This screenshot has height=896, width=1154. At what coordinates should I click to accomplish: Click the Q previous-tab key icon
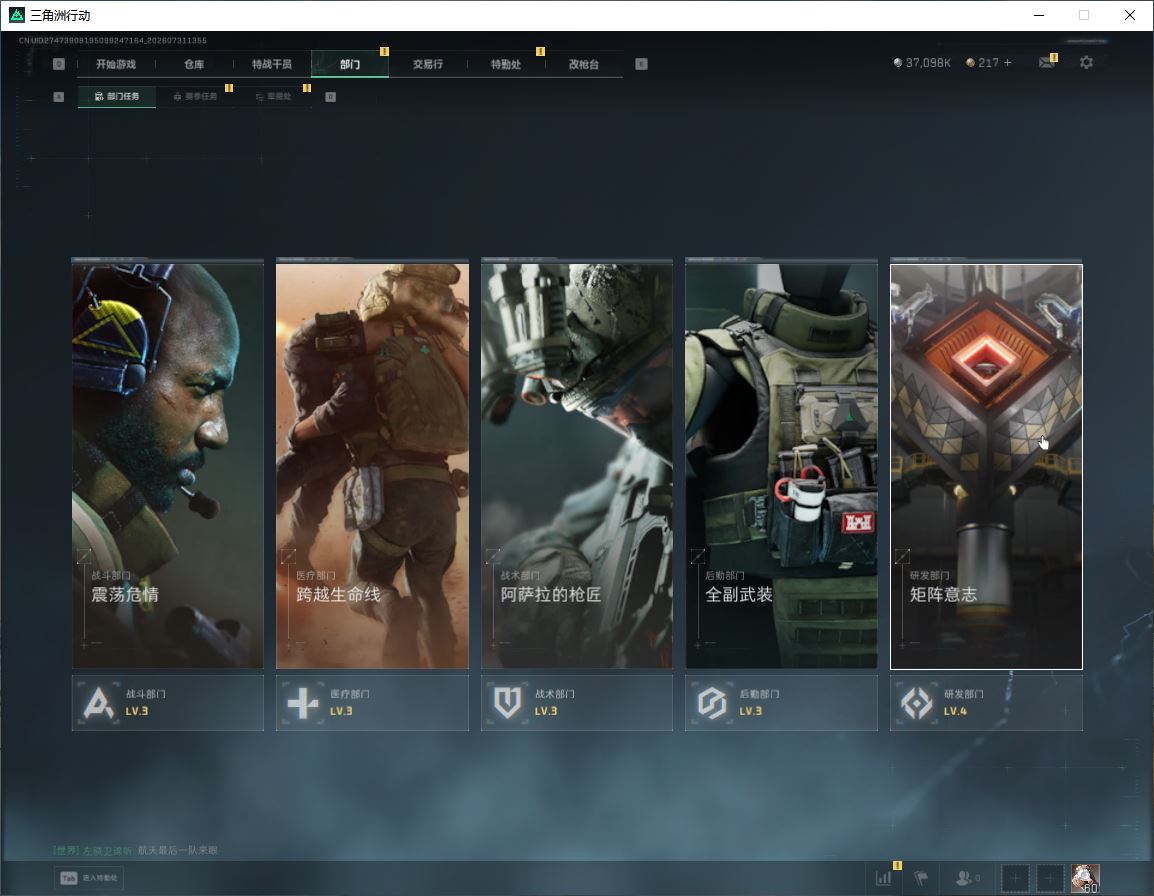59,64
